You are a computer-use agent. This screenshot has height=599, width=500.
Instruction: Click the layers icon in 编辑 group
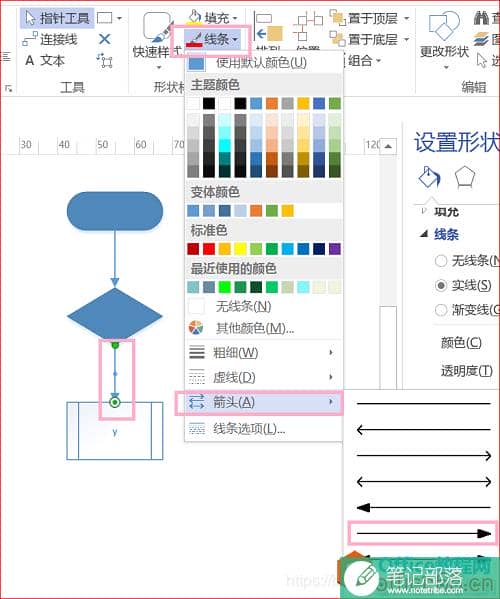point(481,39)
